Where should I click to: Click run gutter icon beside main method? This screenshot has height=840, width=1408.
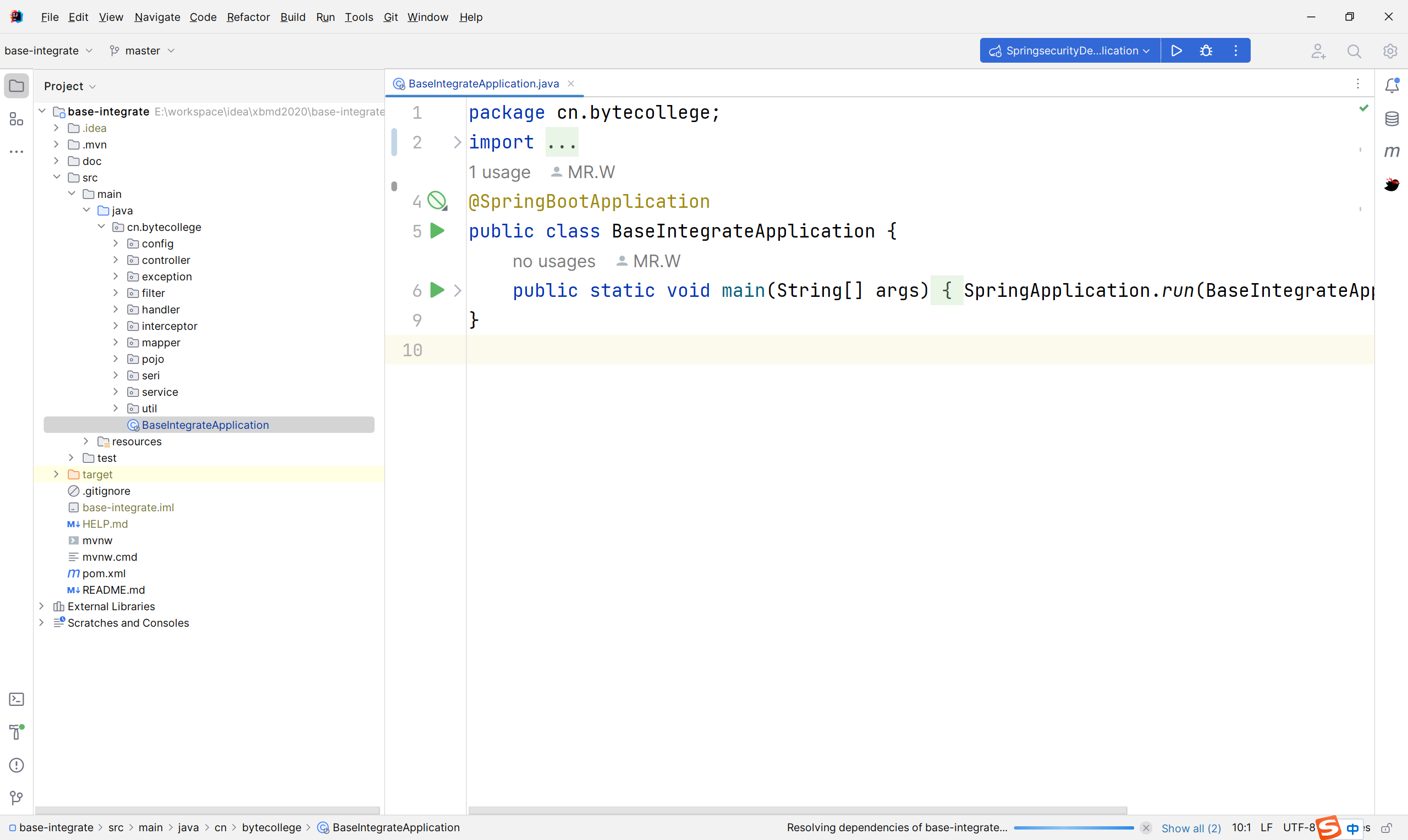(x=437, y=290)
